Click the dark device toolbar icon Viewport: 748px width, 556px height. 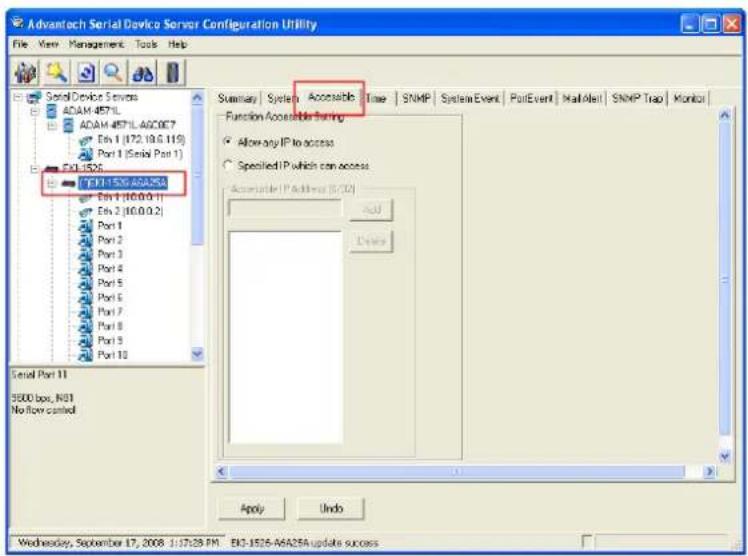(172, 73)
